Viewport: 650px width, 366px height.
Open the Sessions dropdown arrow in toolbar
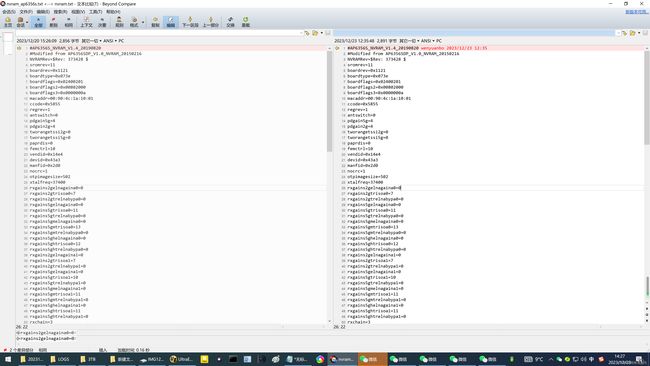click(27, 22)
